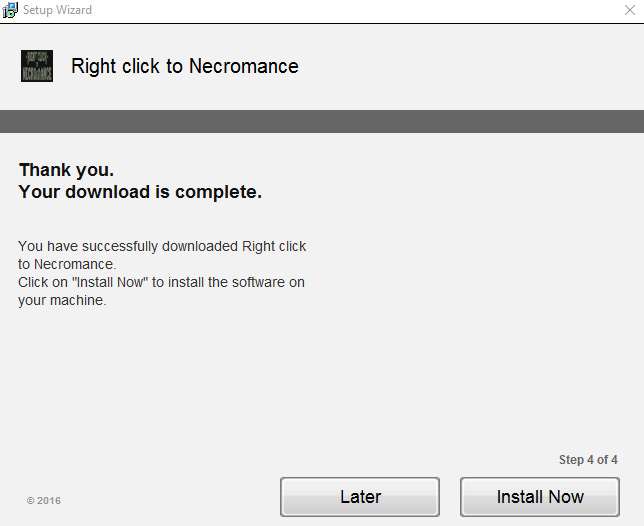The image size is (644, 526).
Task: Click the Setup Wizard title text
Action: point(58,10)
